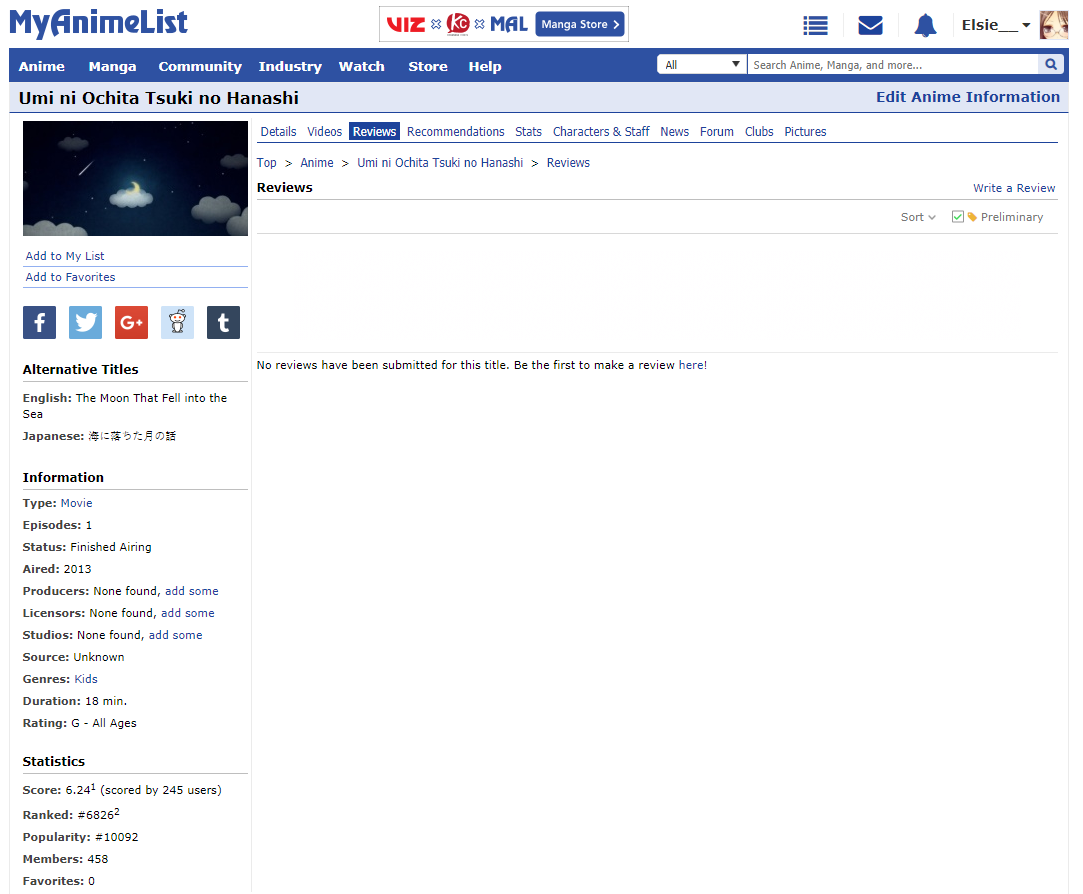The height and width of the screenshot is (894, 1083).
Task: Click Edit Anime Information
Action: click(967, 97)
